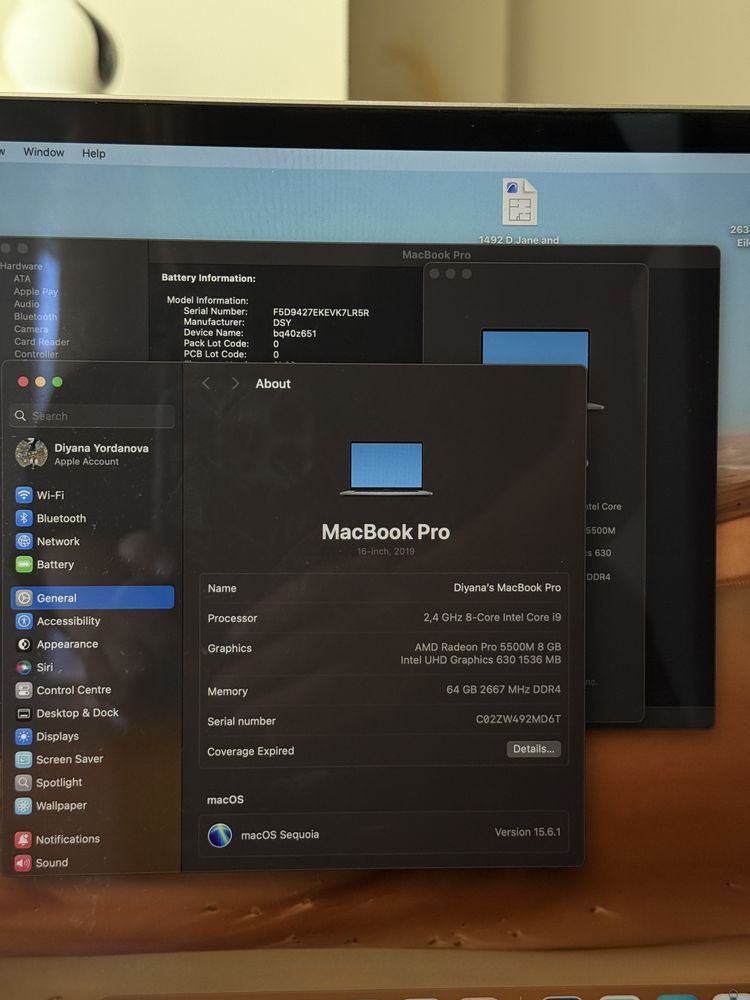
Task: Click battery serial F5D9427EKEVK7LR5R
Action: pyautogui.click(x=321, y=312)
